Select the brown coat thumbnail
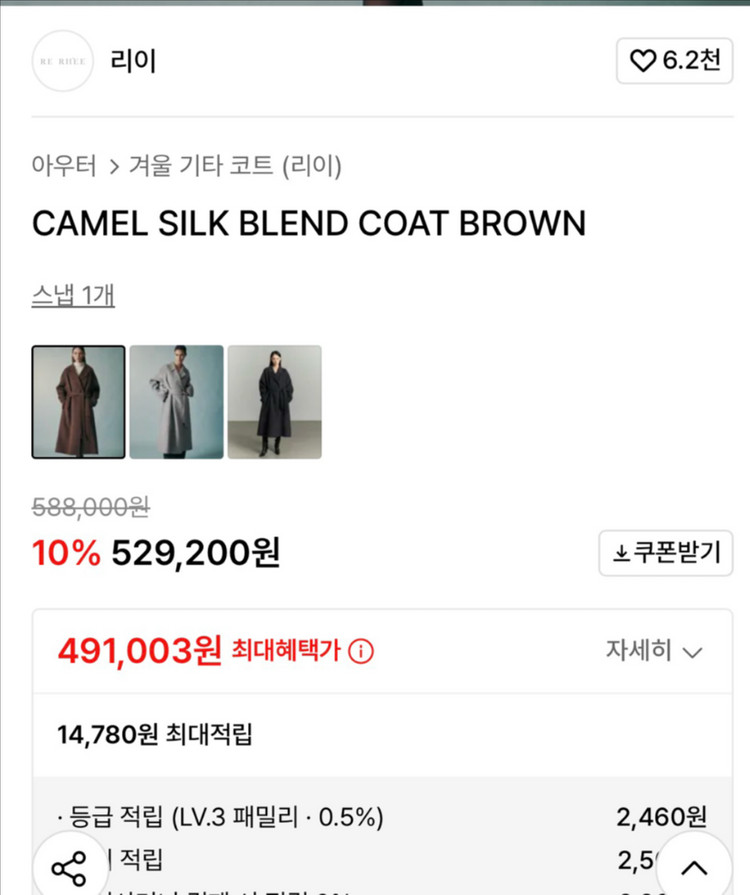This screenshot has width=750, height=895. (x=79, y=402)
